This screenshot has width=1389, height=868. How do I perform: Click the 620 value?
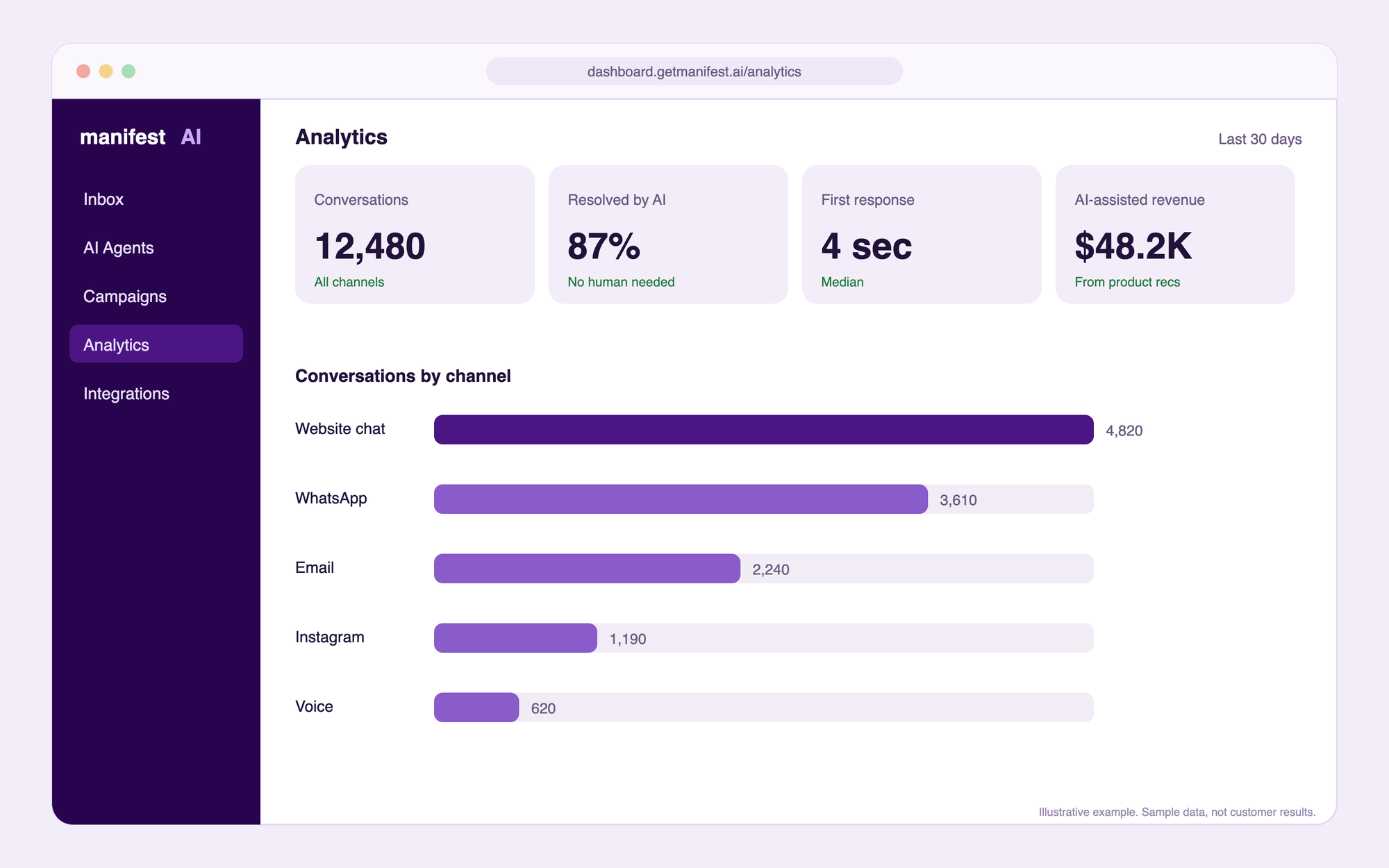pyautogui.click(x=543, y=708)
